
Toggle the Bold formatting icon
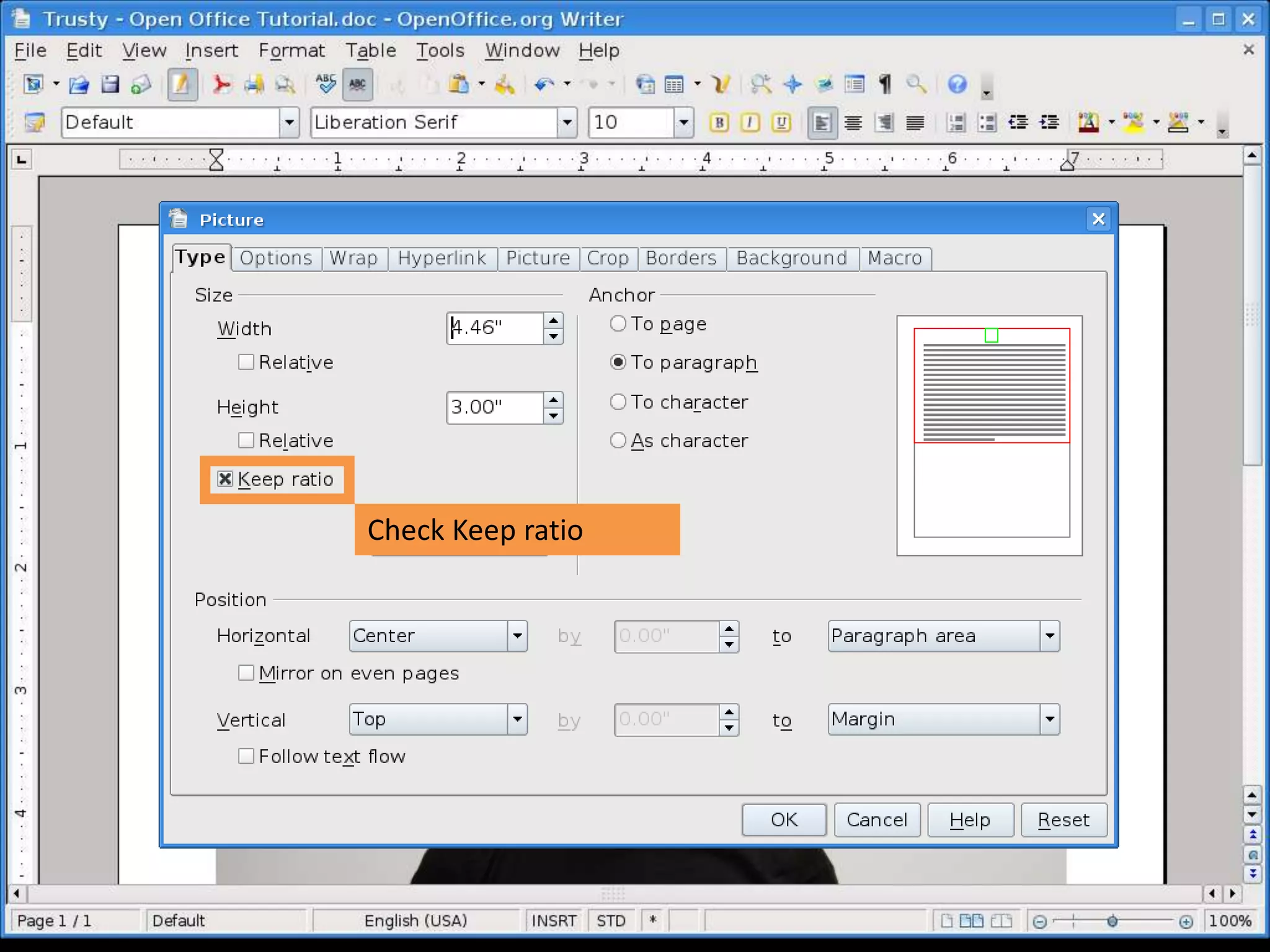point(719,123)
